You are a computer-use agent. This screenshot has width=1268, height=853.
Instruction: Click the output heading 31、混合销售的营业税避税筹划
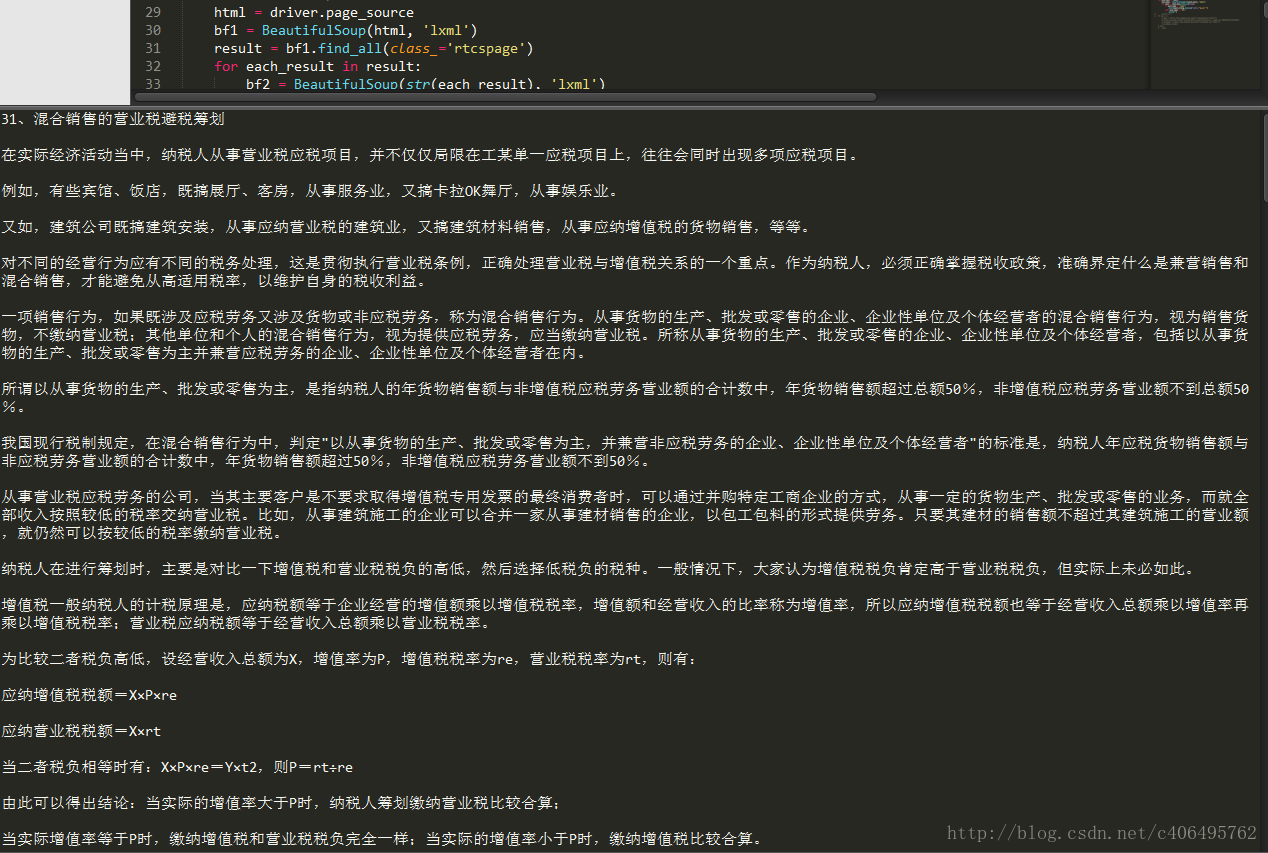pos(113,119)
